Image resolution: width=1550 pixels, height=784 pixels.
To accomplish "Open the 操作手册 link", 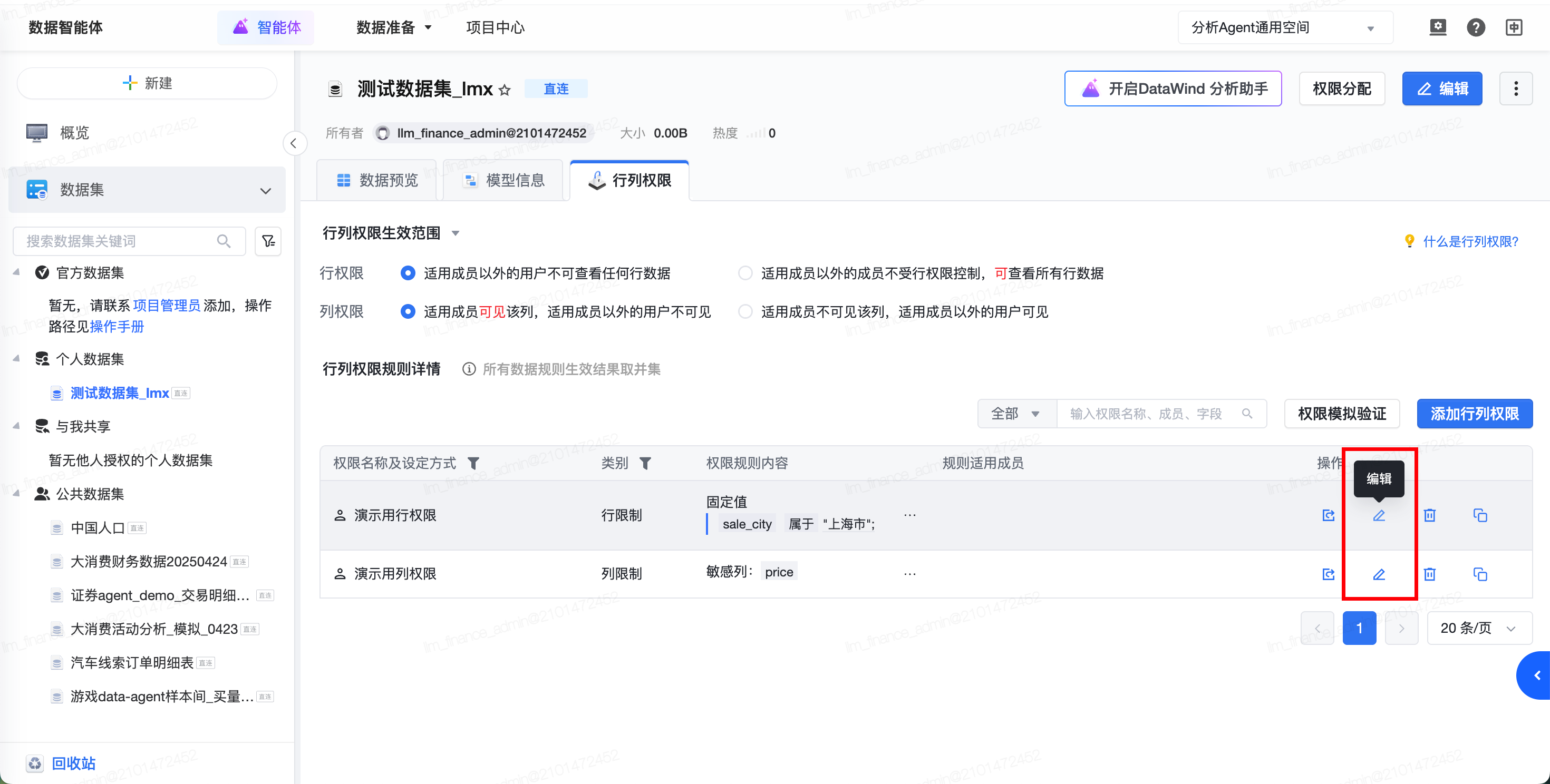I will pyautogui.click(x=117, y=327).
